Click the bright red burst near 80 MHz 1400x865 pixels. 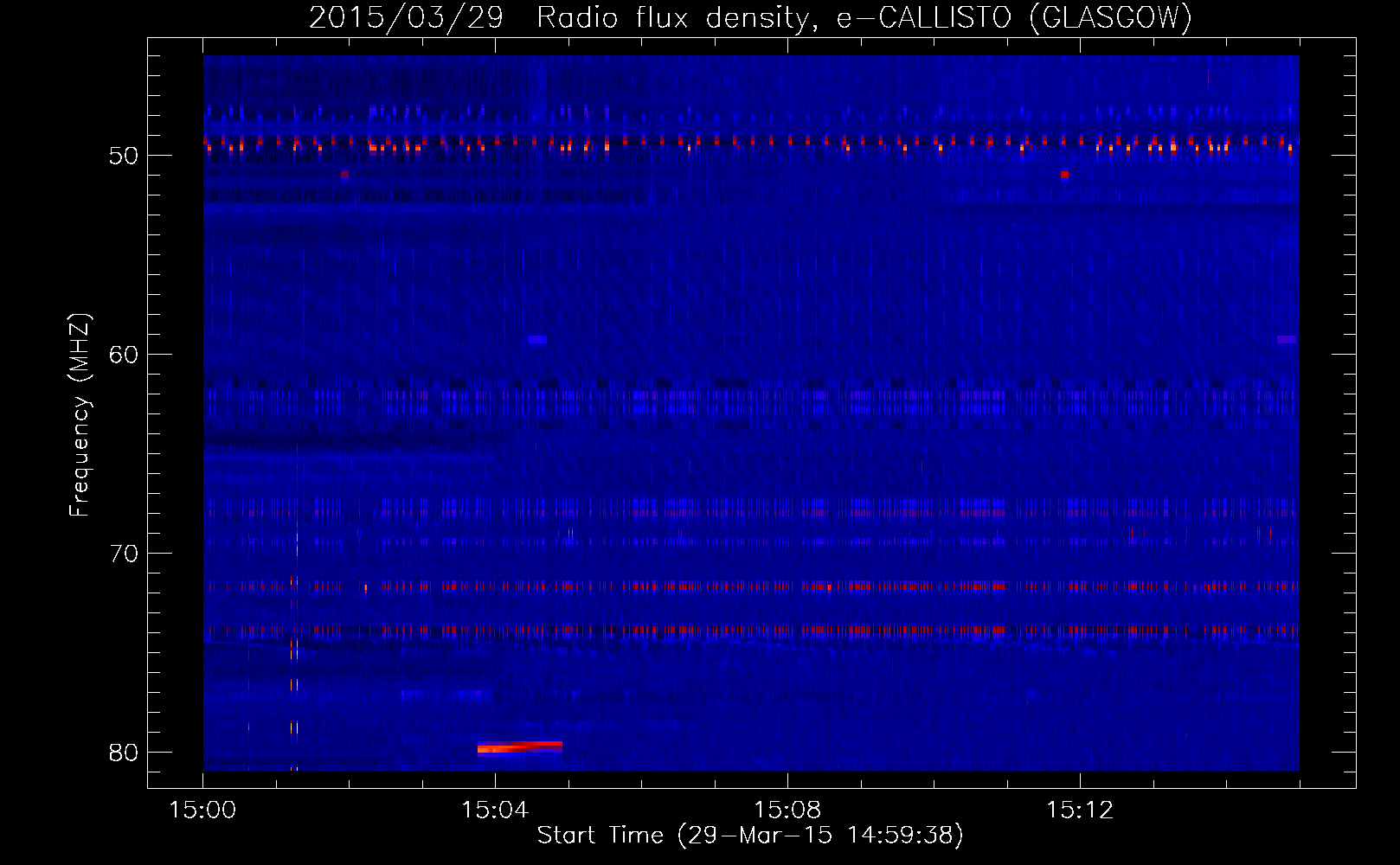[x=520, y=747]
